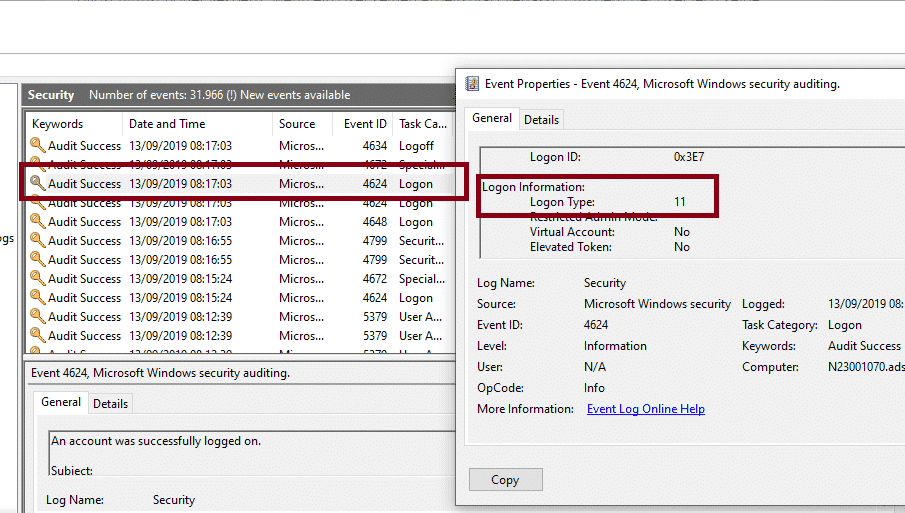This screenshot has height=513, width=905.
Task: Sort events by the Date and Time column
Action: pos(167,124)
